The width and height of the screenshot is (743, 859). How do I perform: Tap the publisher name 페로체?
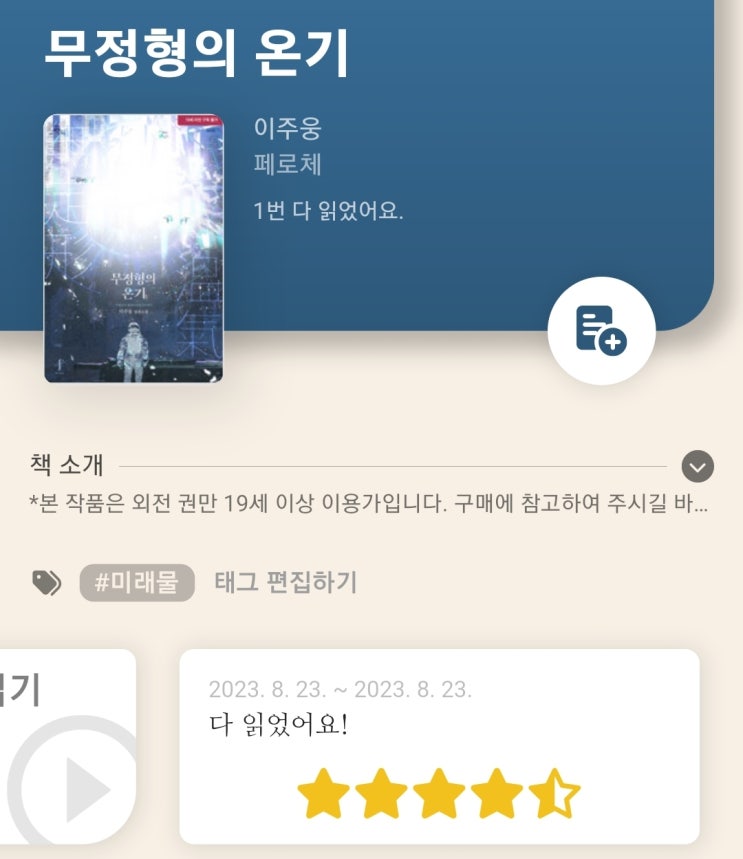288,164
